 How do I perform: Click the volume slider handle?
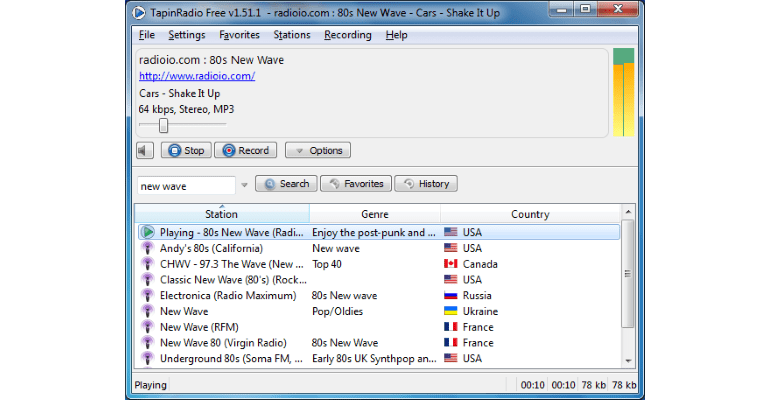pyautogui.click(x=163, y=125)
